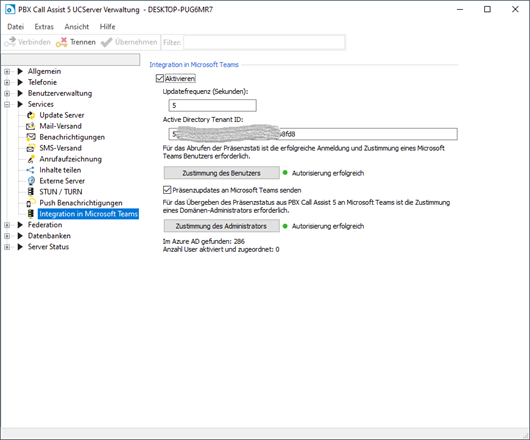Click the Active Directory Tenant ID field
Screen dimensions: 530x440
pos(313,134)
